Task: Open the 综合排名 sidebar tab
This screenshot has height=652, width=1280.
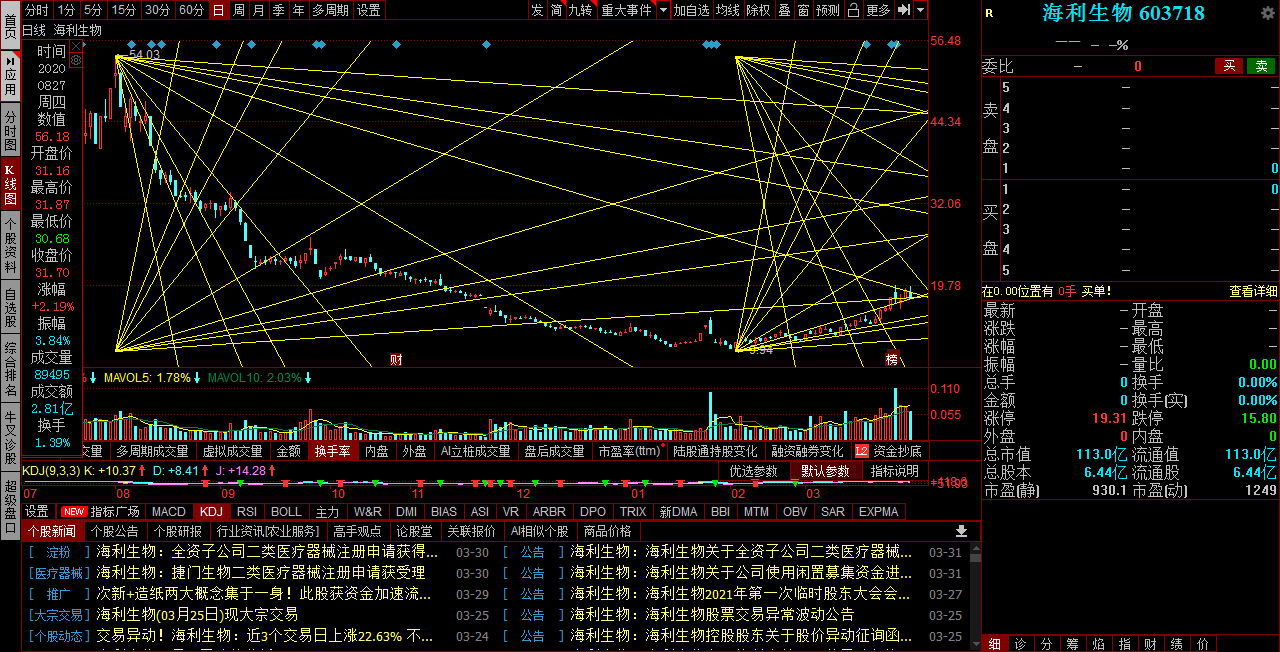Action: (10, 370)
